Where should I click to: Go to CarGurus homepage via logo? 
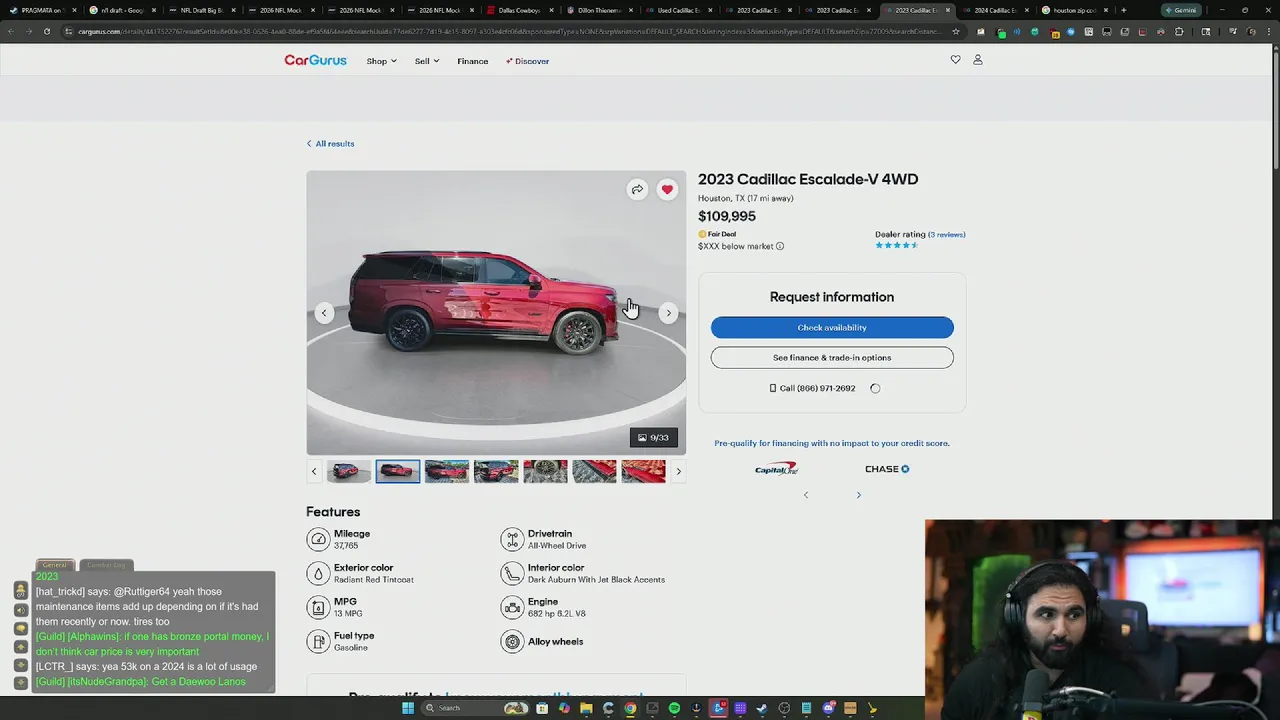[x=315, y=60]
